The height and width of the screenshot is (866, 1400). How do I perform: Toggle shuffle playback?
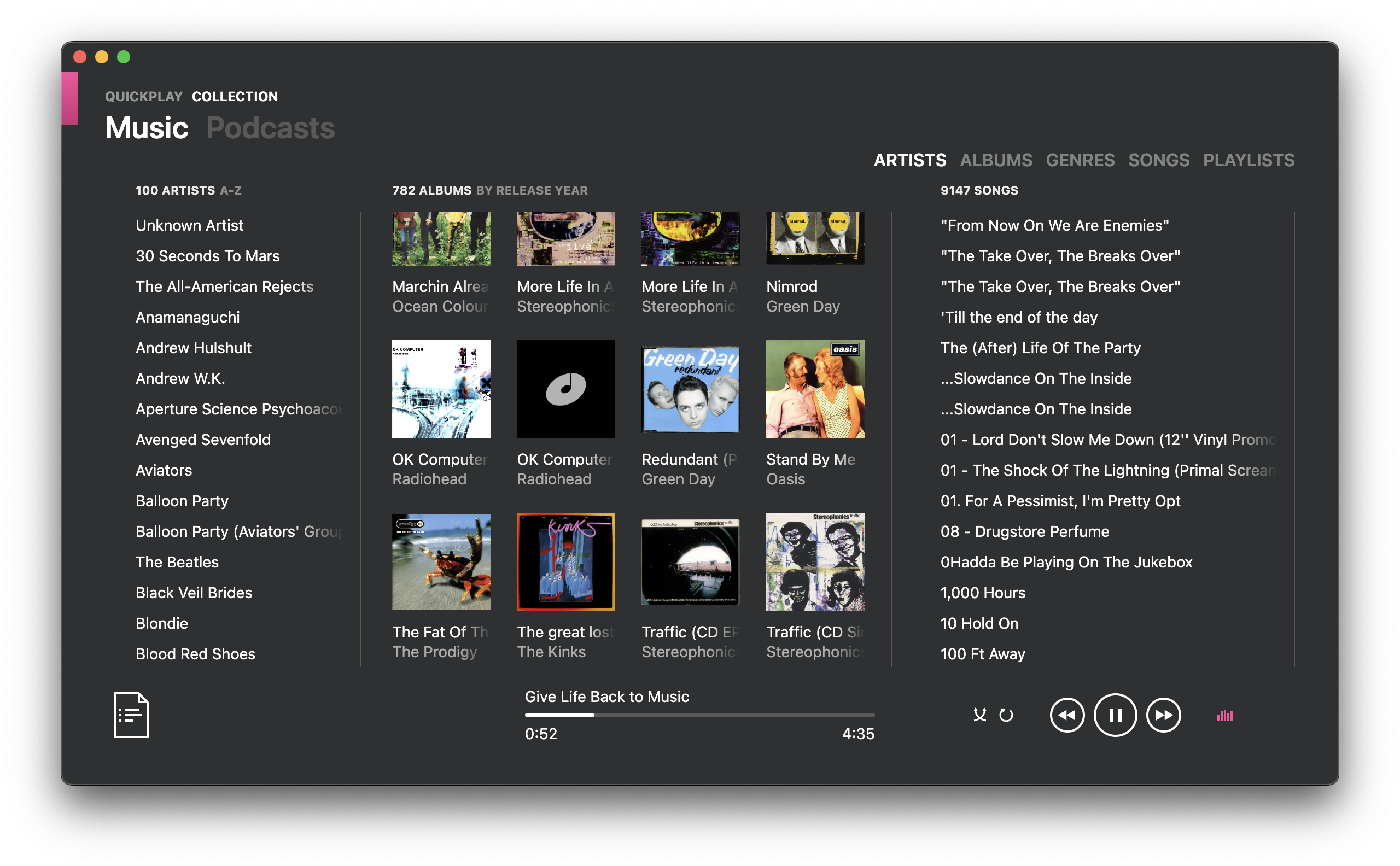point(979,715)
